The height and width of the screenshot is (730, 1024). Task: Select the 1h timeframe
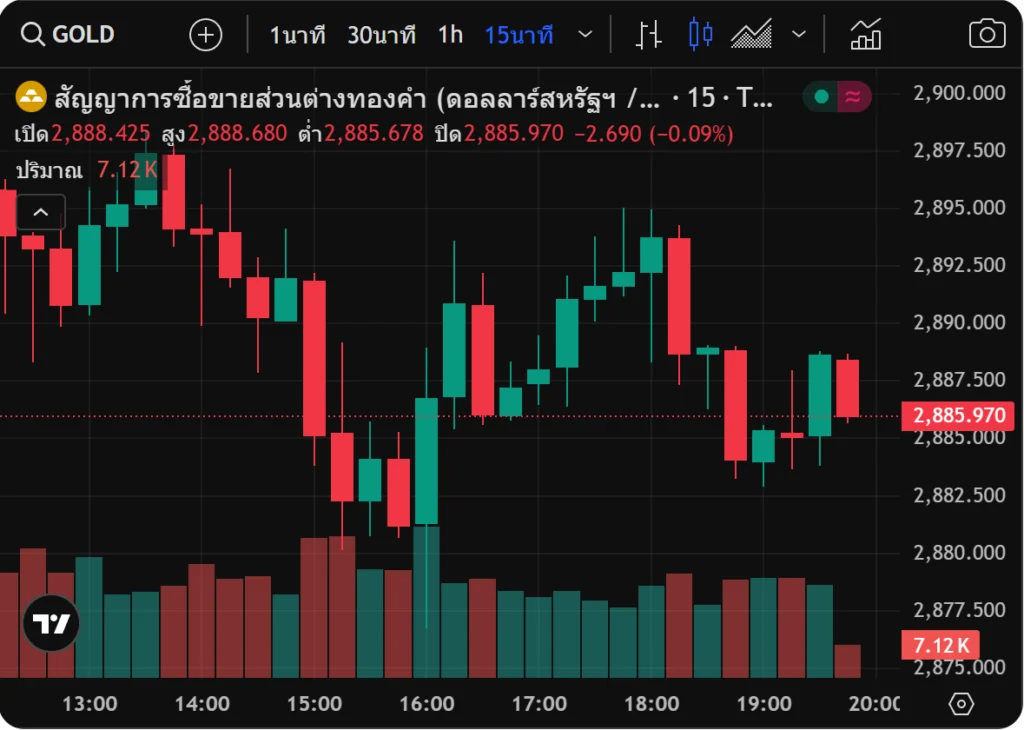(450, 35)
